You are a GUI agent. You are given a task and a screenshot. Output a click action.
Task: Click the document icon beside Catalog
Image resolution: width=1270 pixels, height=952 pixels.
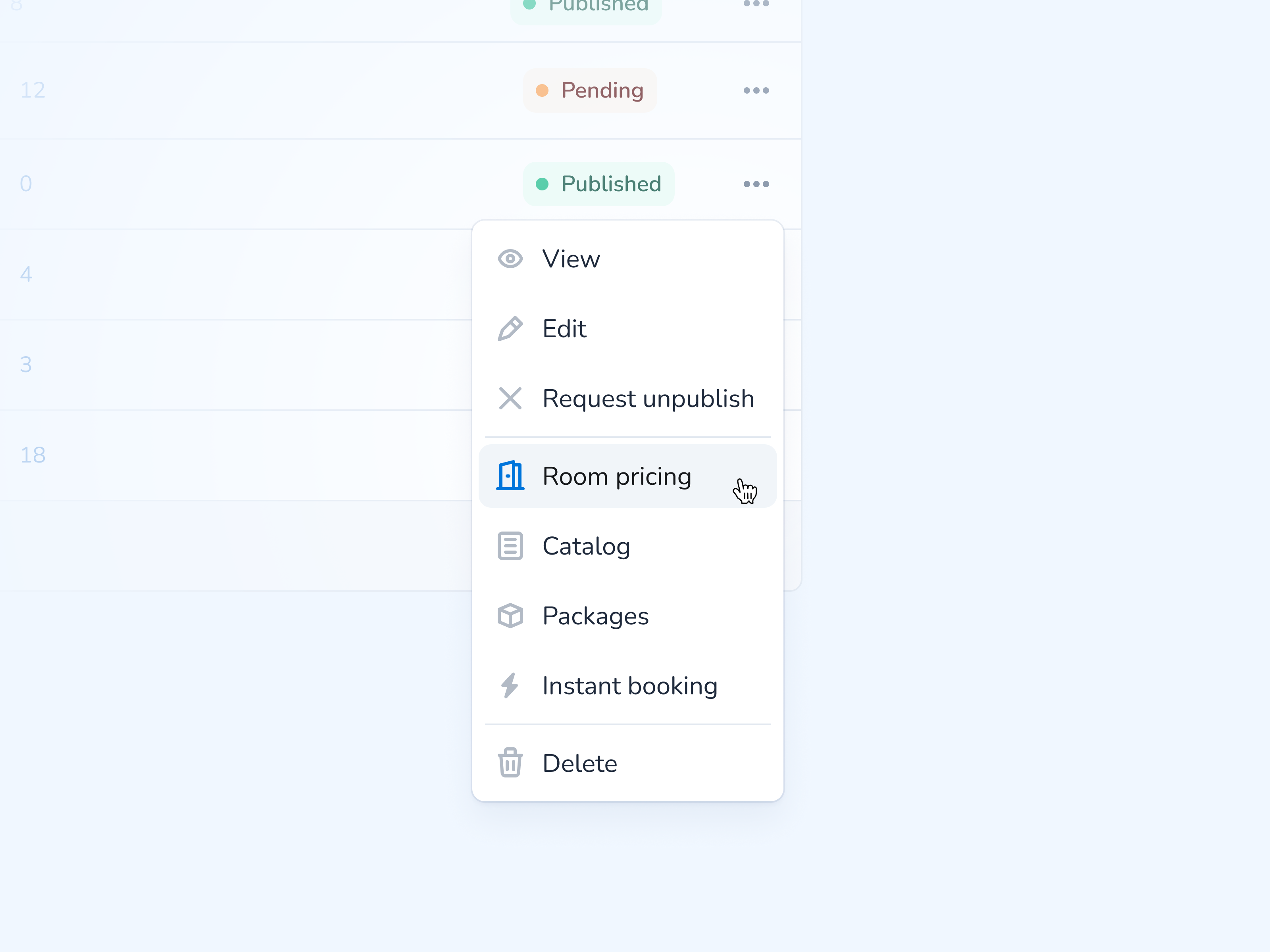(x=510, y=546)
